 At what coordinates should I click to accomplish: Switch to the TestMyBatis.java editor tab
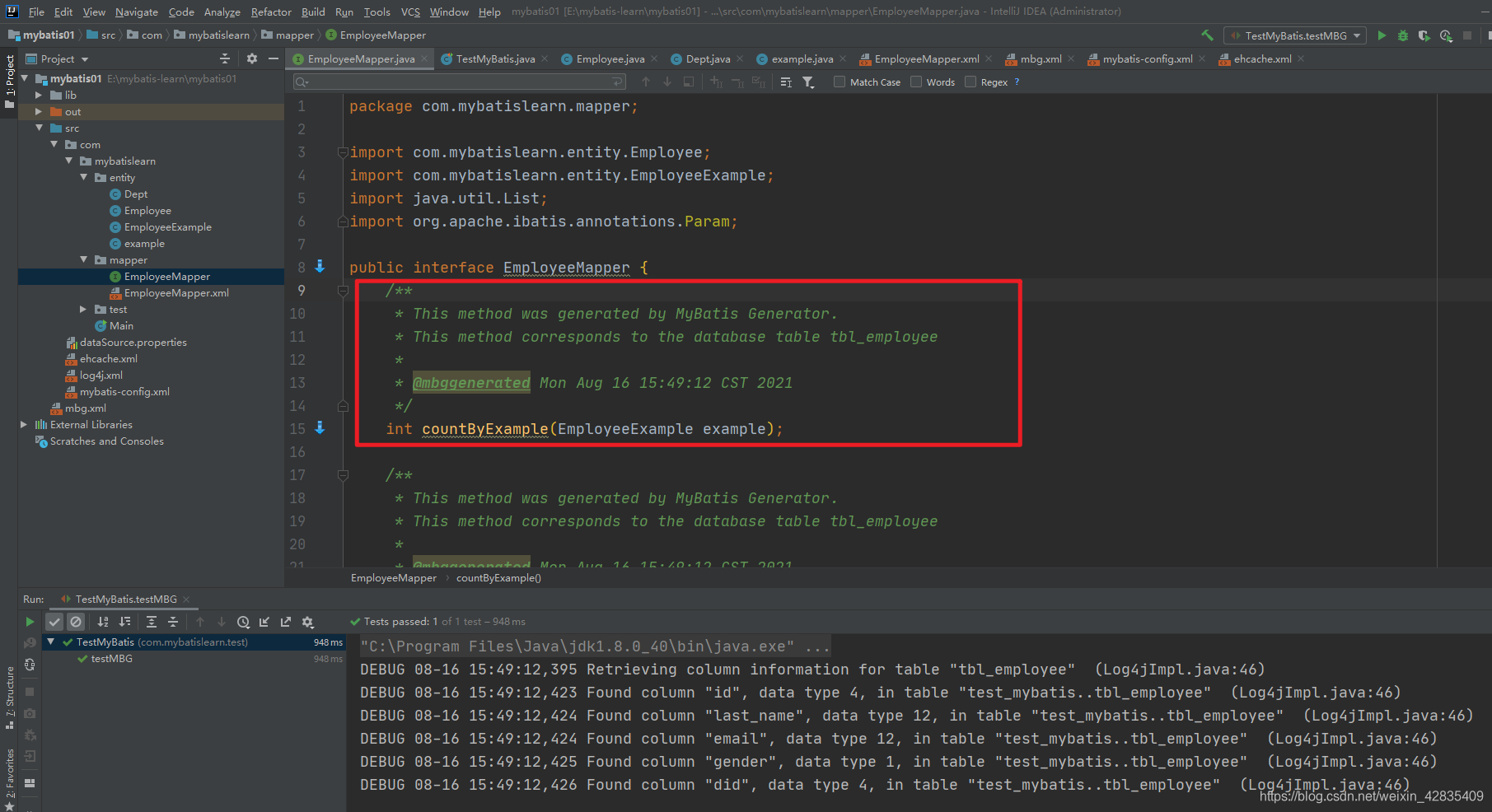pyautogui.click(x=495, y=58)
